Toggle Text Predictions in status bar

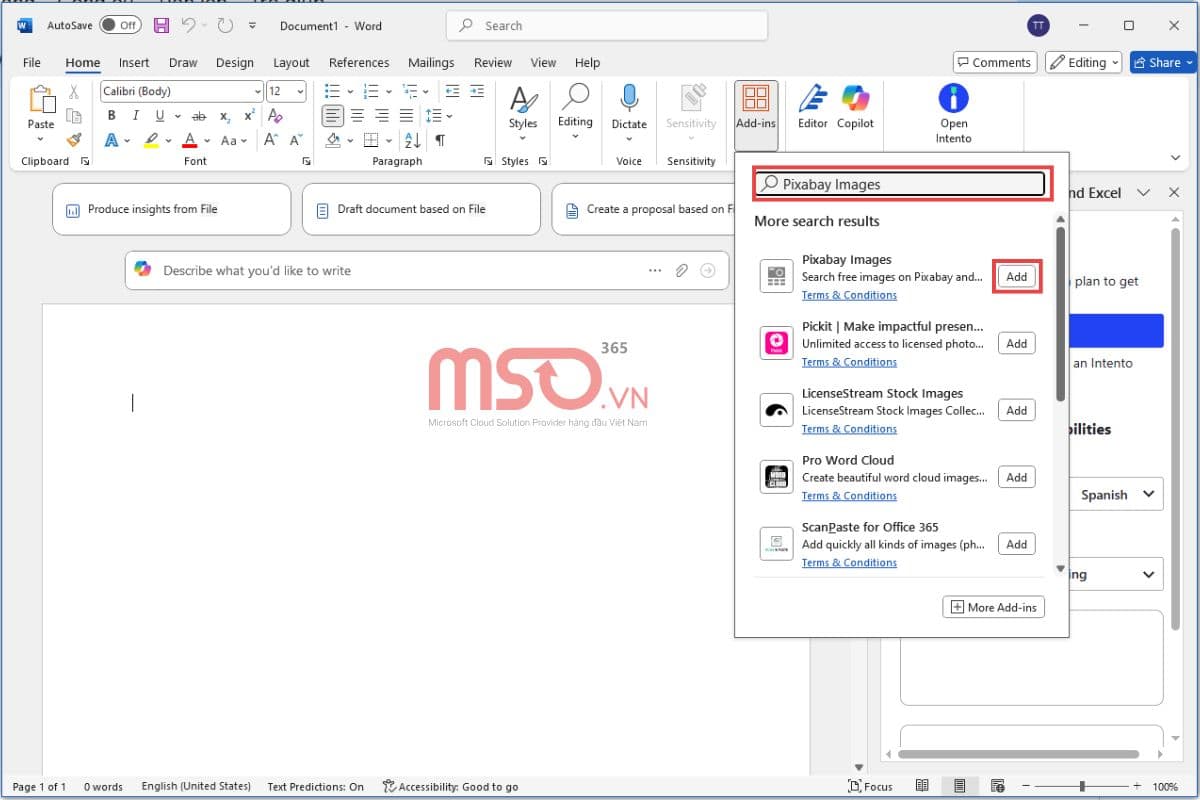click(316, 787)
